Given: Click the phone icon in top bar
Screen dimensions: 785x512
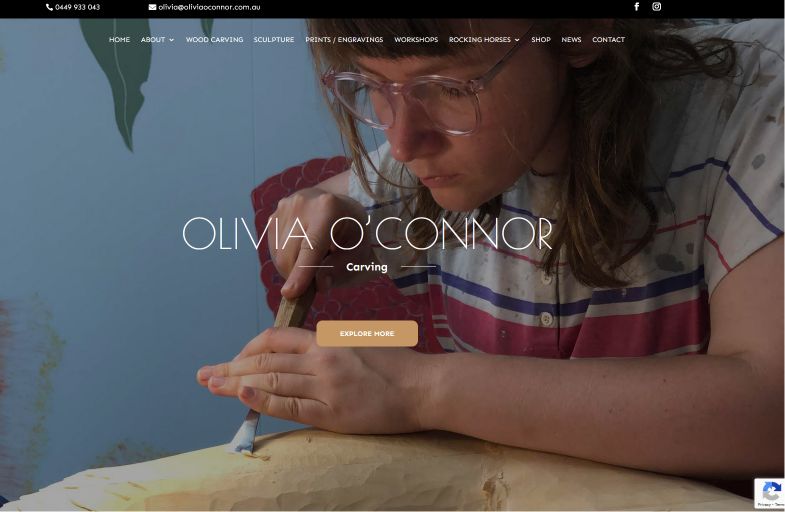Looking at the screenshot, I should [50, 7].
